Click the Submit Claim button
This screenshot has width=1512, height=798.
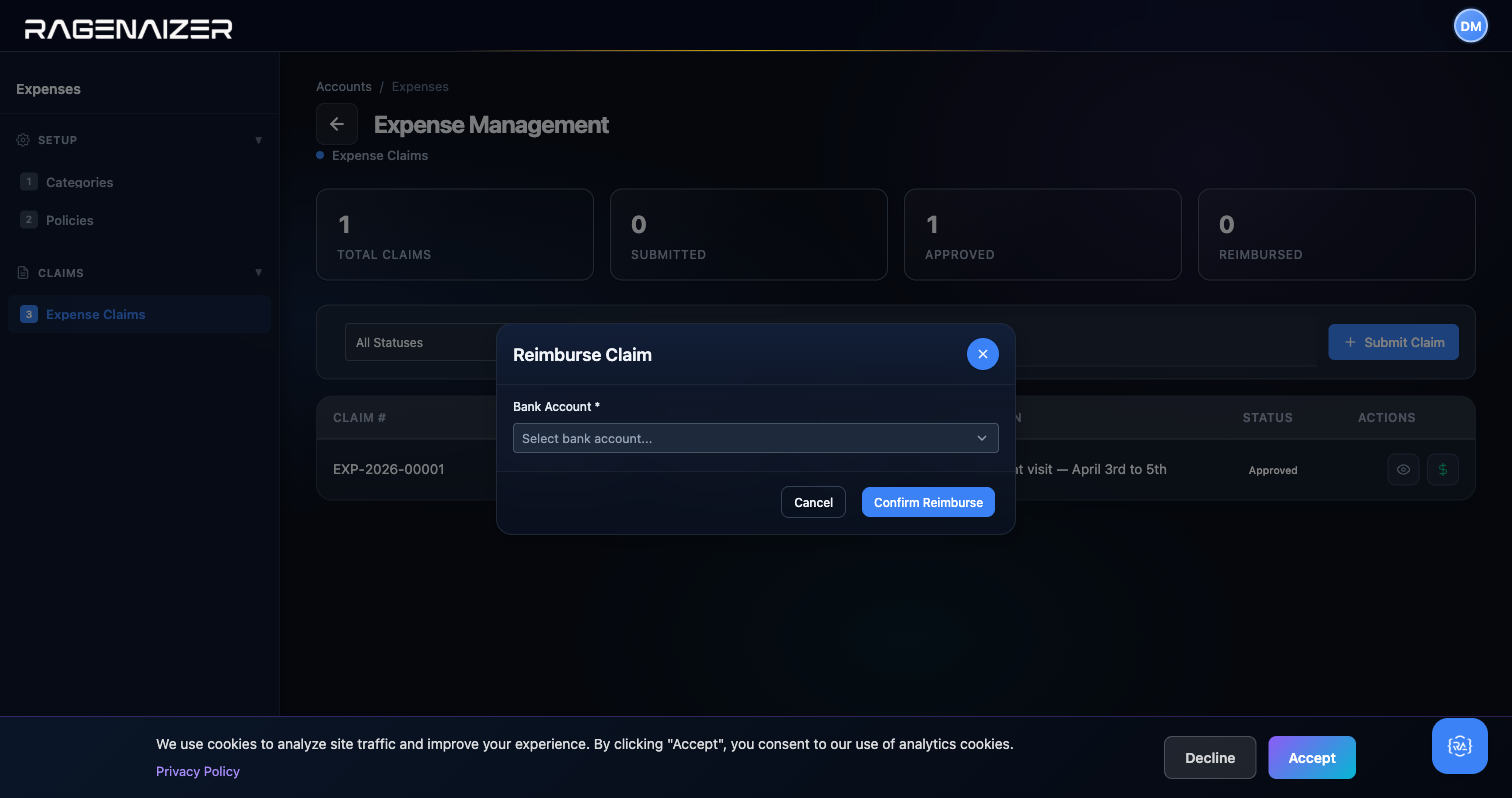pyautogui.click(x=1393, y=342)
